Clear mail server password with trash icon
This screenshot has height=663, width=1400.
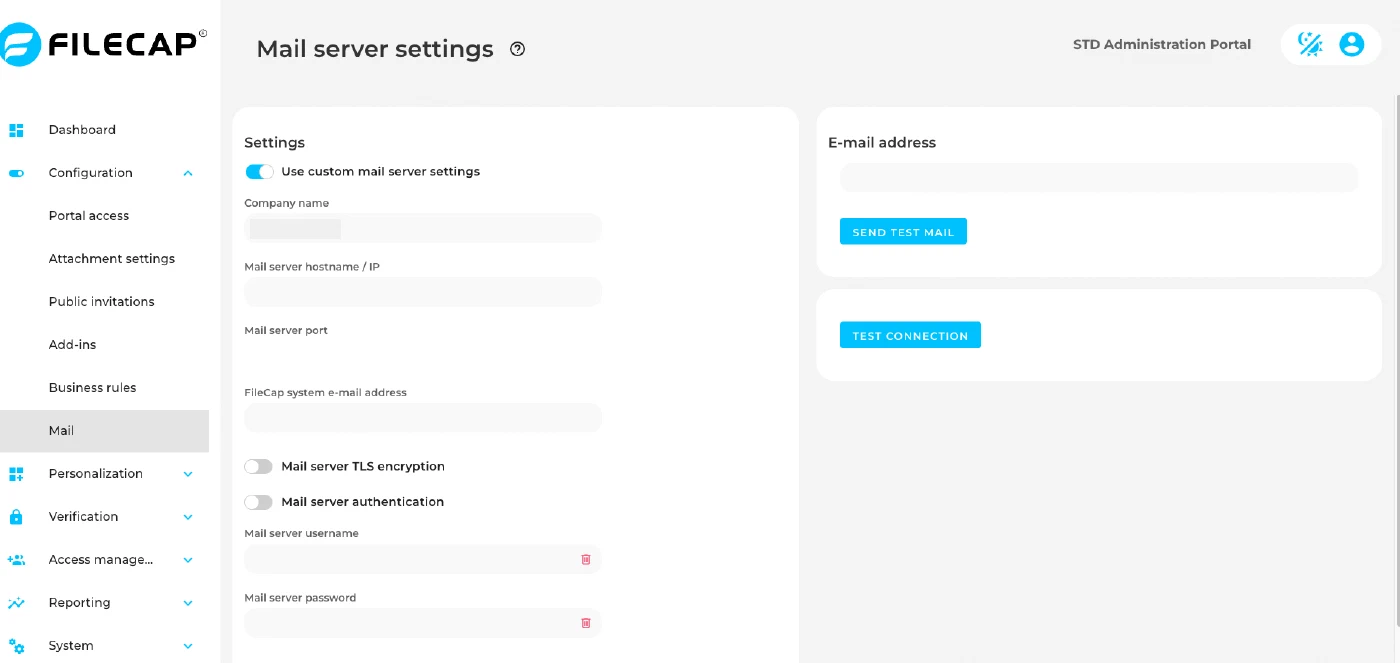coord(586,623)
